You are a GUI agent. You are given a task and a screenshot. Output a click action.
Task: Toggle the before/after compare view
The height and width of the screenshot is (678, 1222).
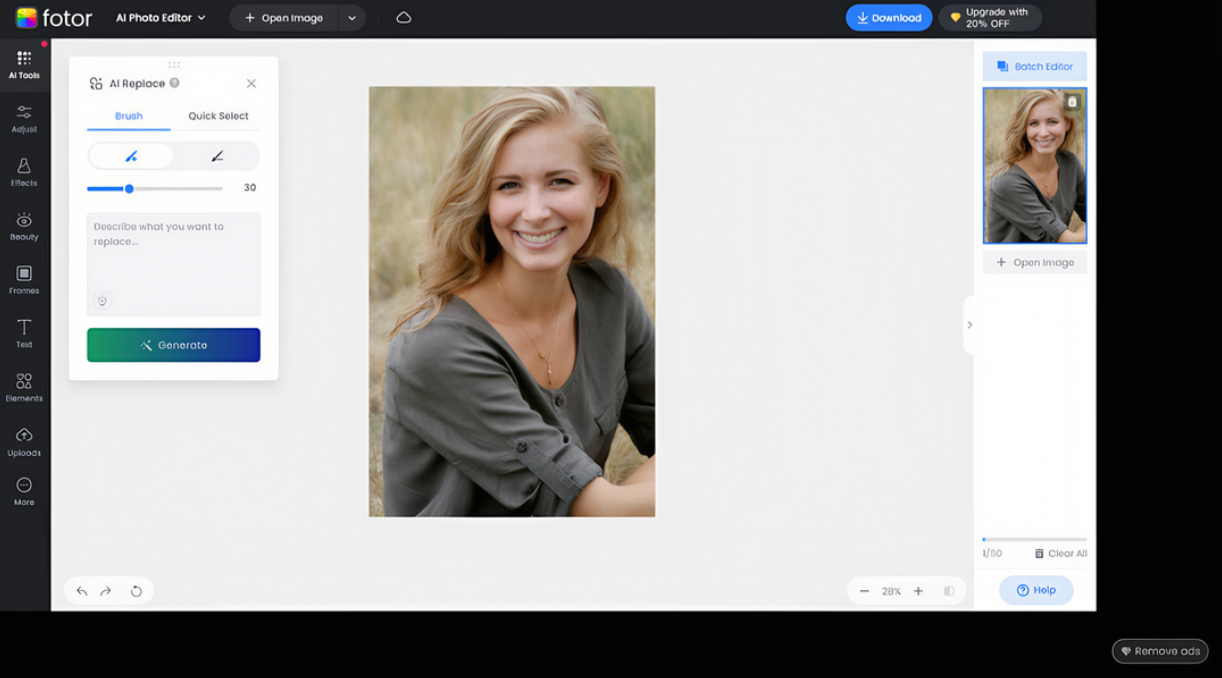[x=949, y=591]
